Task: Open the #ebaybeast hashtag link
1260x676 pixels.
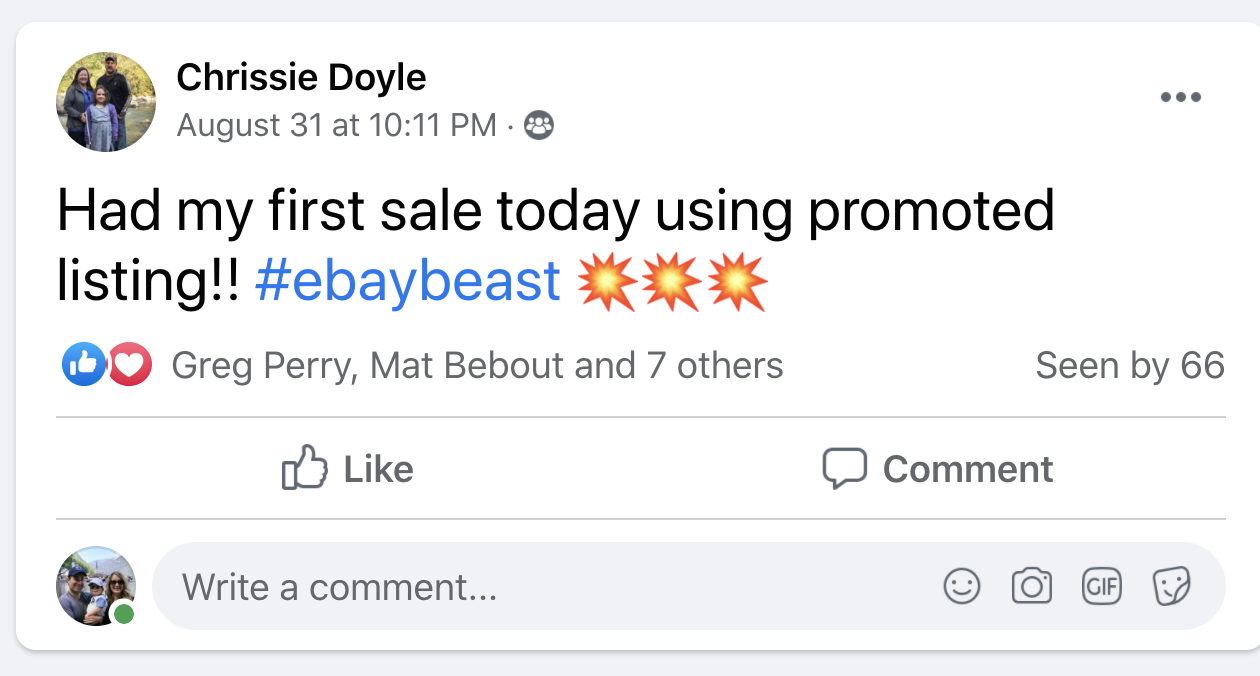Action: [407, 282]
